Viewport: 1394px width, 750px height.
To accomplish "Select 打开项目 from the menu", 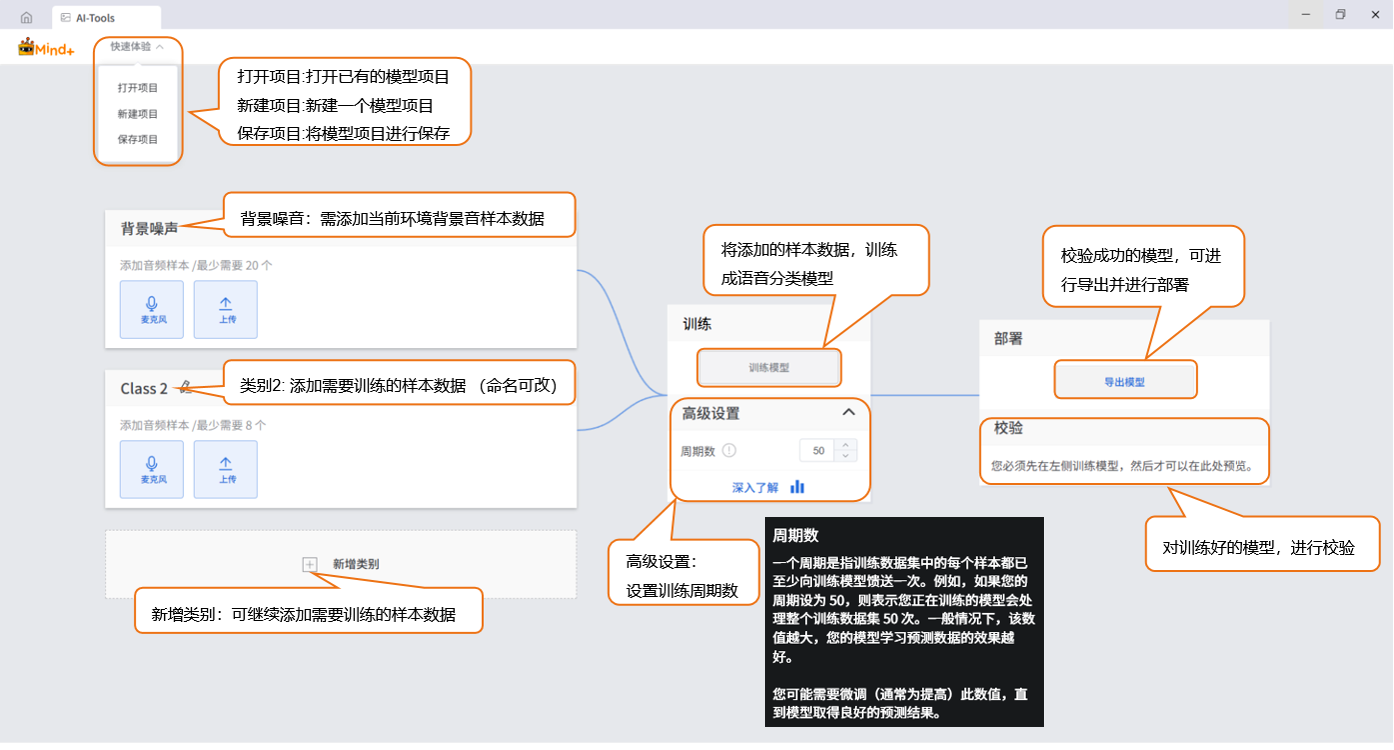I will [x=138, y=88].
